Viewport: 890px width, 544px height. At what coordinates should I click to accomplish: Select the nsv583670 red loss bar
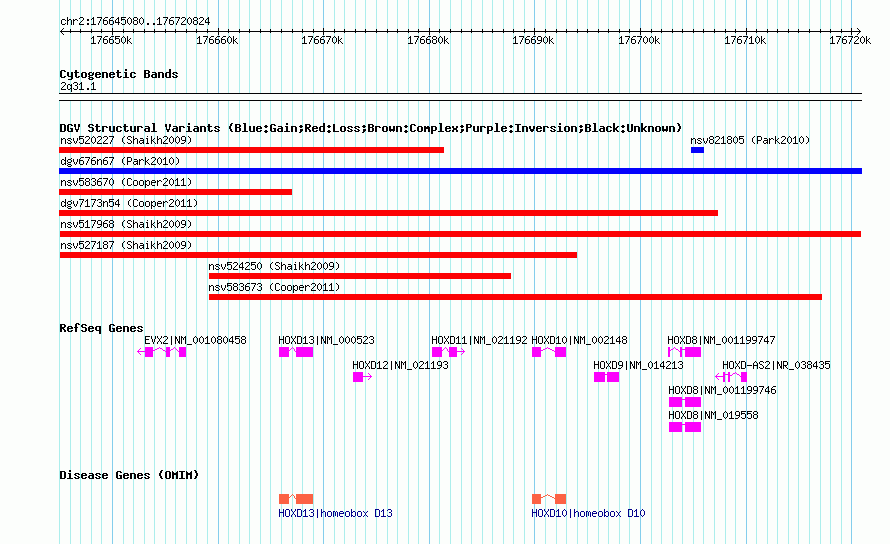tap(175, 192)
